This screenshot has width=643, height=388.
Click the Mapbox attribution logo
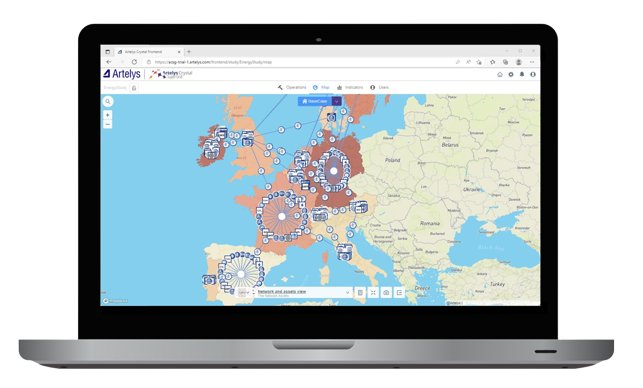[x=115, y=301]
